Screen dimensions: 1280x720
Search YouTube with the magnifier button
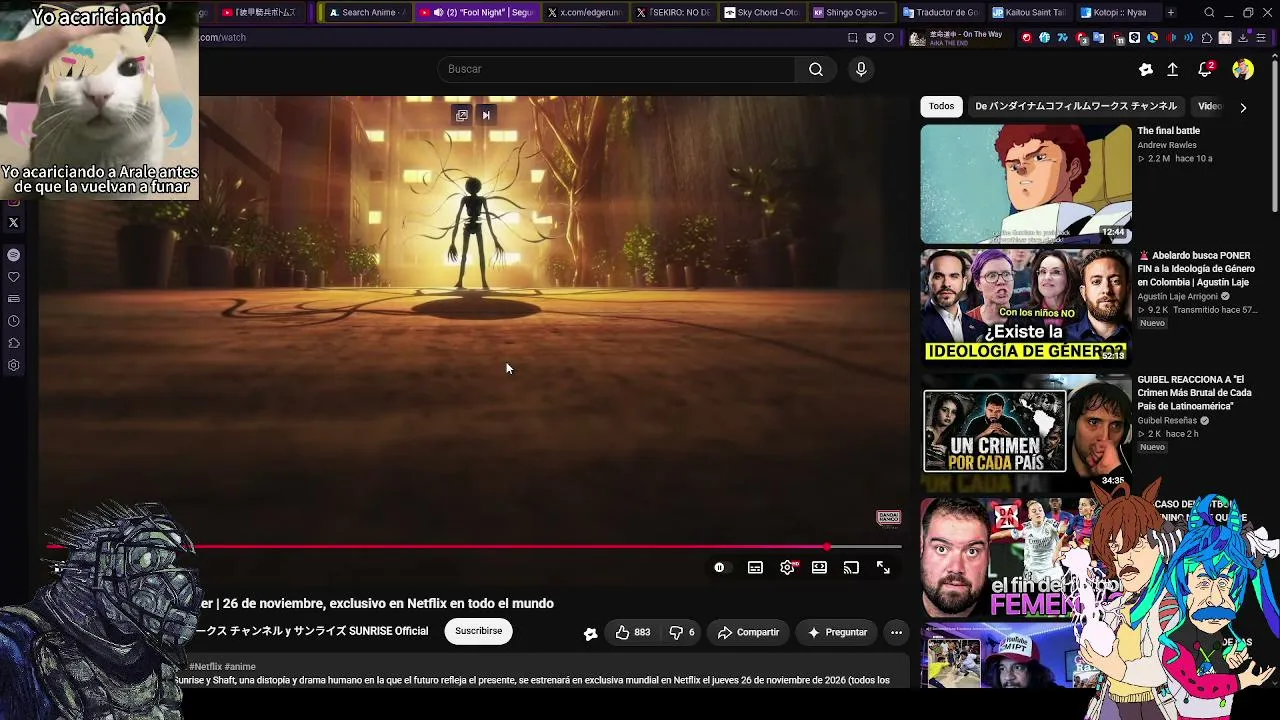tap(816, 69)
